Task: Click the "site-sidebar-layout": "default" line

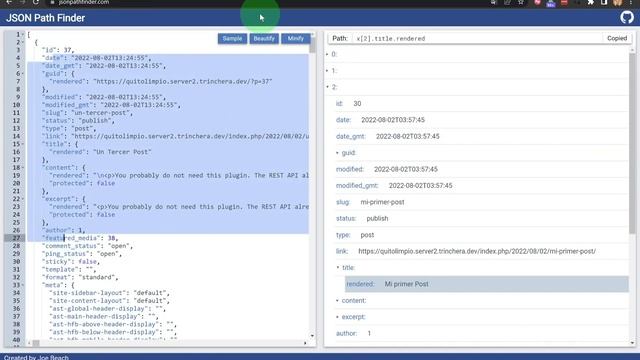Action: click(109, 293)
